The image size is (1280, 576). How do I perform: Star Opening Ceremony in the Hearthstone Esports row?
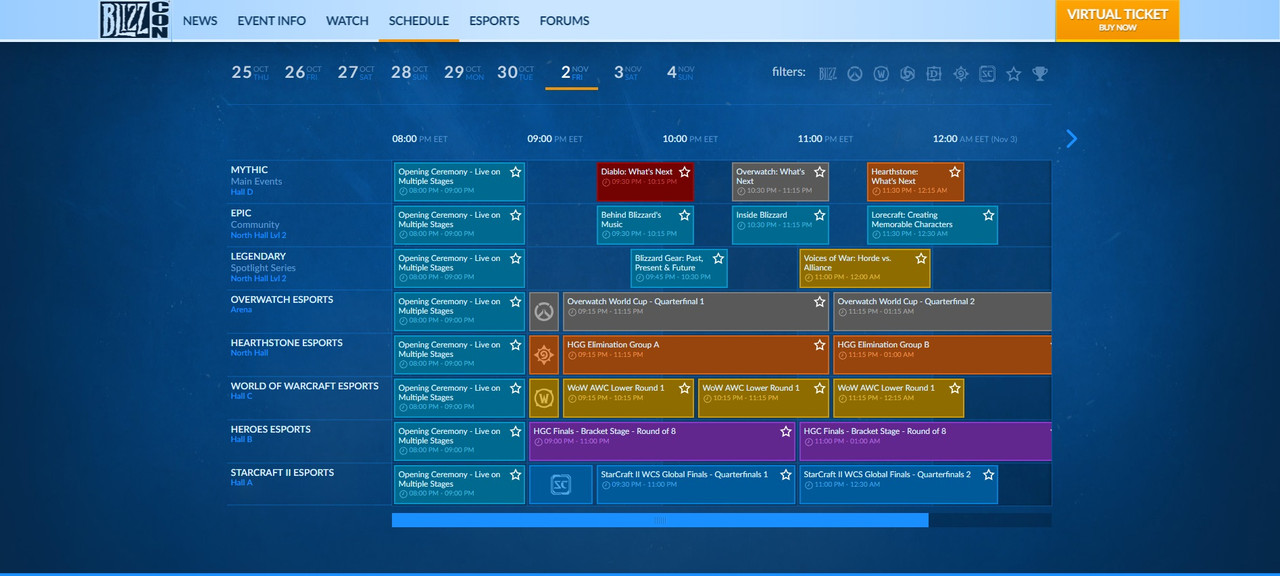click(x=515, y=345)
